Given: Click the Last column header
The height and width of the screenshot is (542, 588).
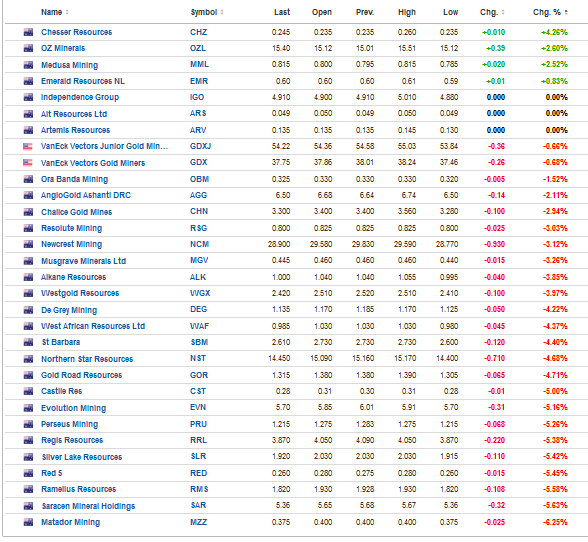Looking at the screenshot, I should point(282,12).
